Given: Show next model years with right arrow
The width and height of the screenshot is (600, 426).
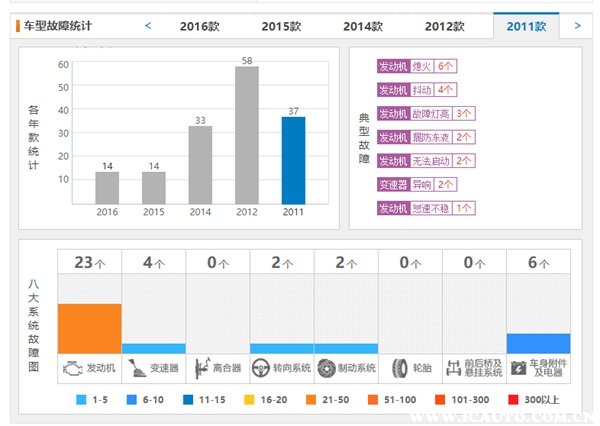Looking at the screenshot, I should click(577, 25).
